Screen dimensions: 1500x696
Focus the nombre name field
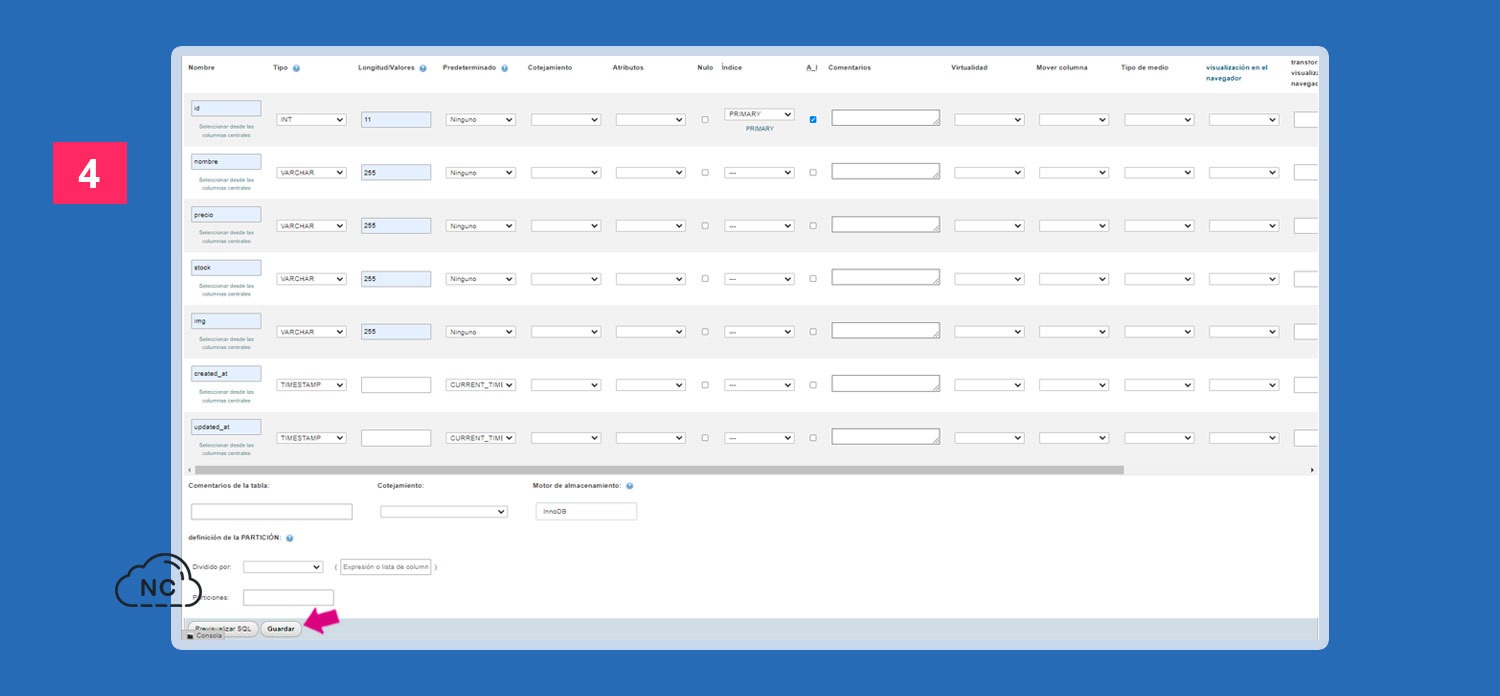tap(226, 161)
